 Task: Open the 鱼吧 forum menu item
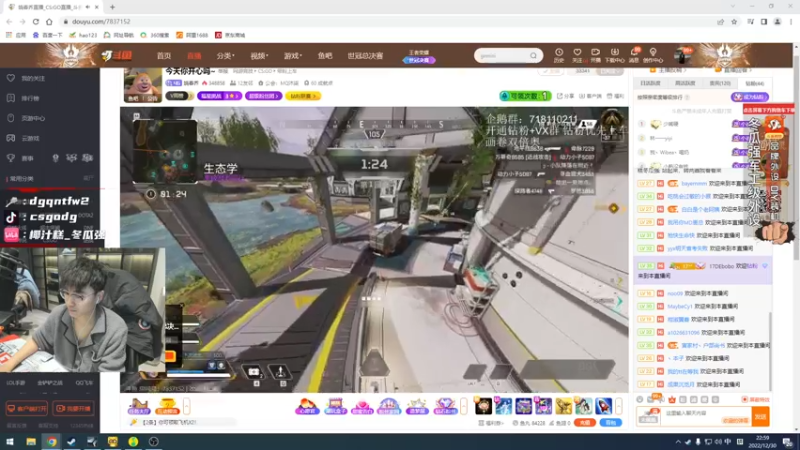(x=324, y=56)
